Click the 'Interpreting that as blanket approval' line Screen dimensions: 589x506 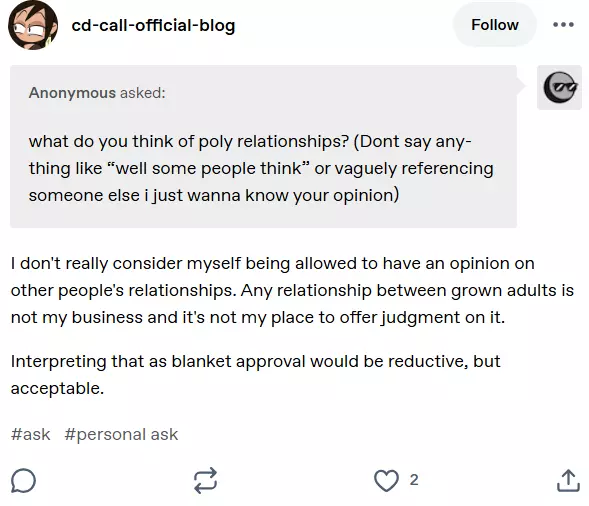click(255, 362)
